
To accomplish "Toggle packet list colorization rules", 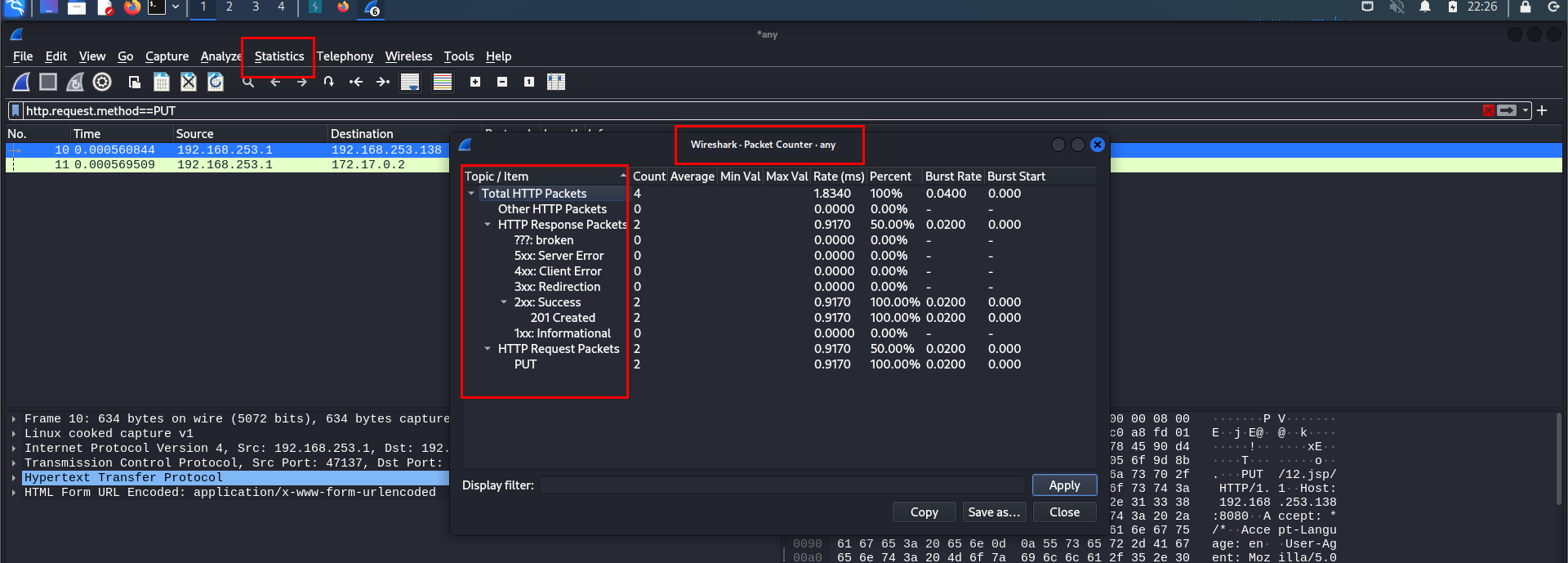I will (443, 82).
